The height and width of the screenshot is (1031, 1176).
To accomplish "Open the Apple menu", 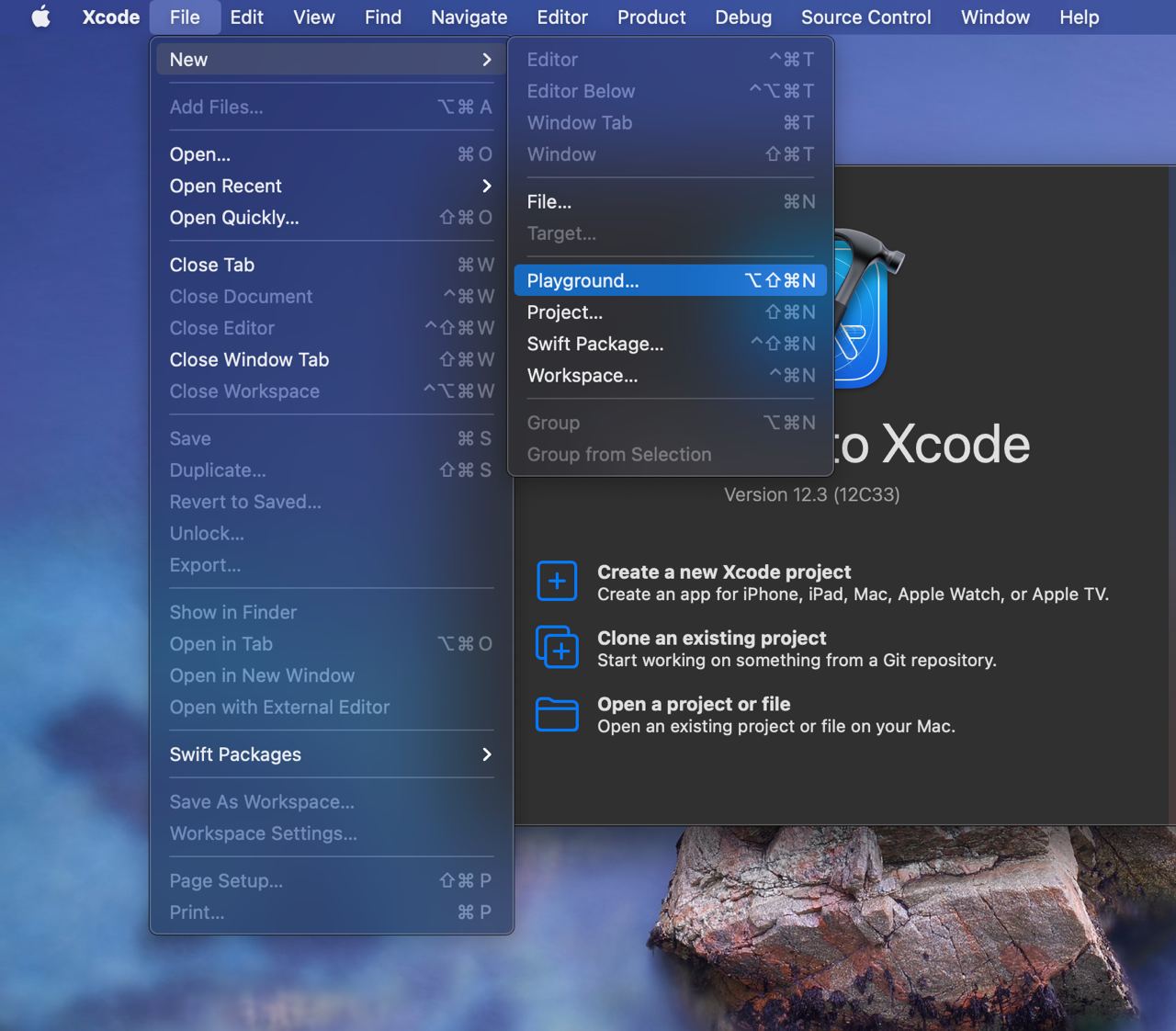I will (41, 17).
